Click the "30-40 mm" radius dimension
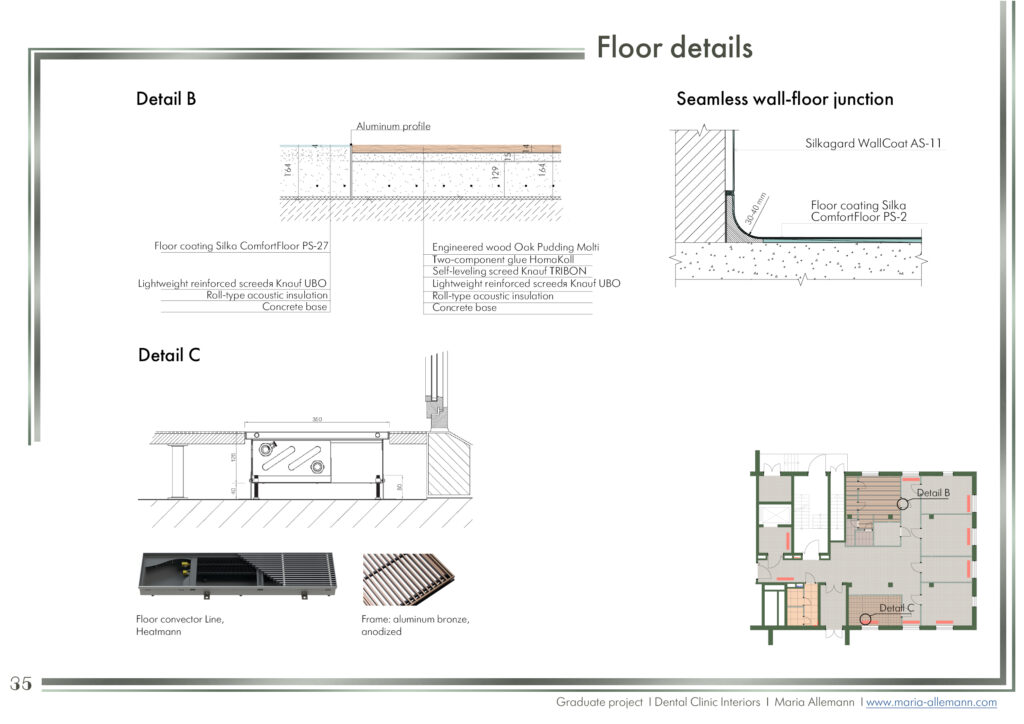The height and width of the screenshot is (724, 1024). coord(755,209)
